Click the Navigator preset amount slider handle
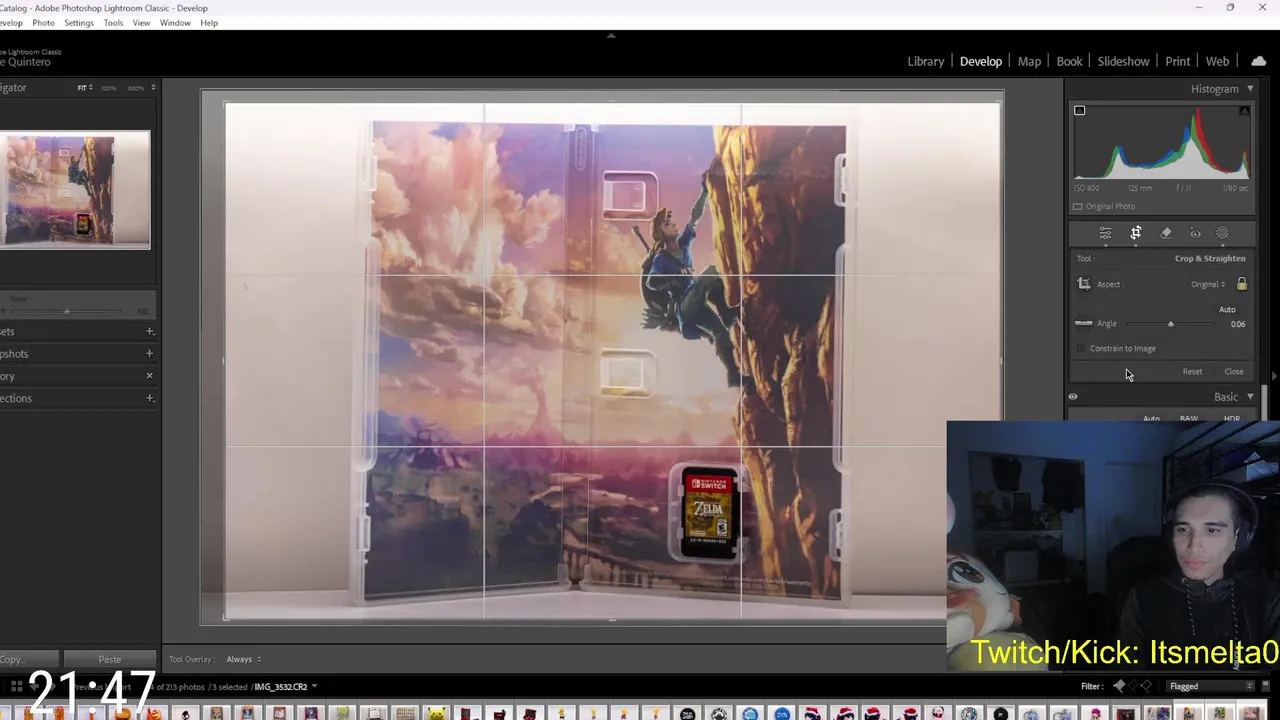Image resolution: width=1280 pixels, height=720 pixels. coord(67,311)
